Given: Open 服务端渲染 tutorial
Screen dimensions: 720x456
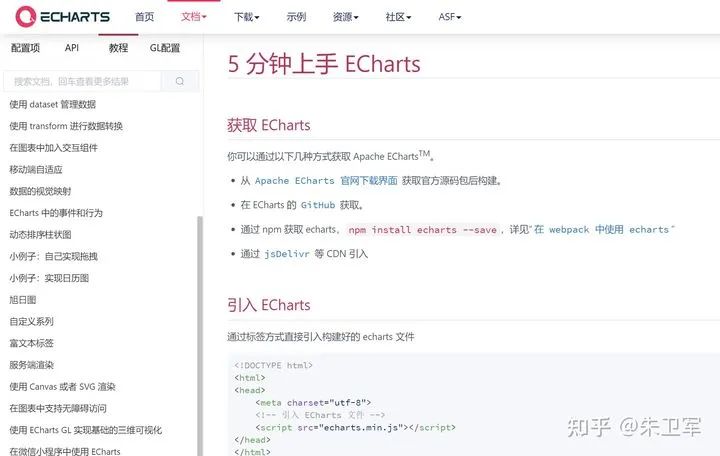Looking at the screenshot, I should click(x=32, y=365).
